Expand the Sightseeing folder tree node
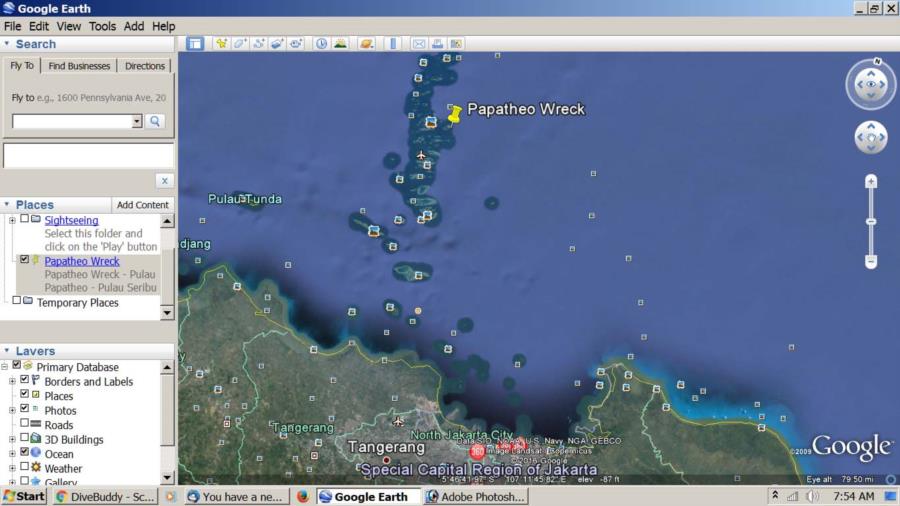900x506 pixels. [12, 220]
